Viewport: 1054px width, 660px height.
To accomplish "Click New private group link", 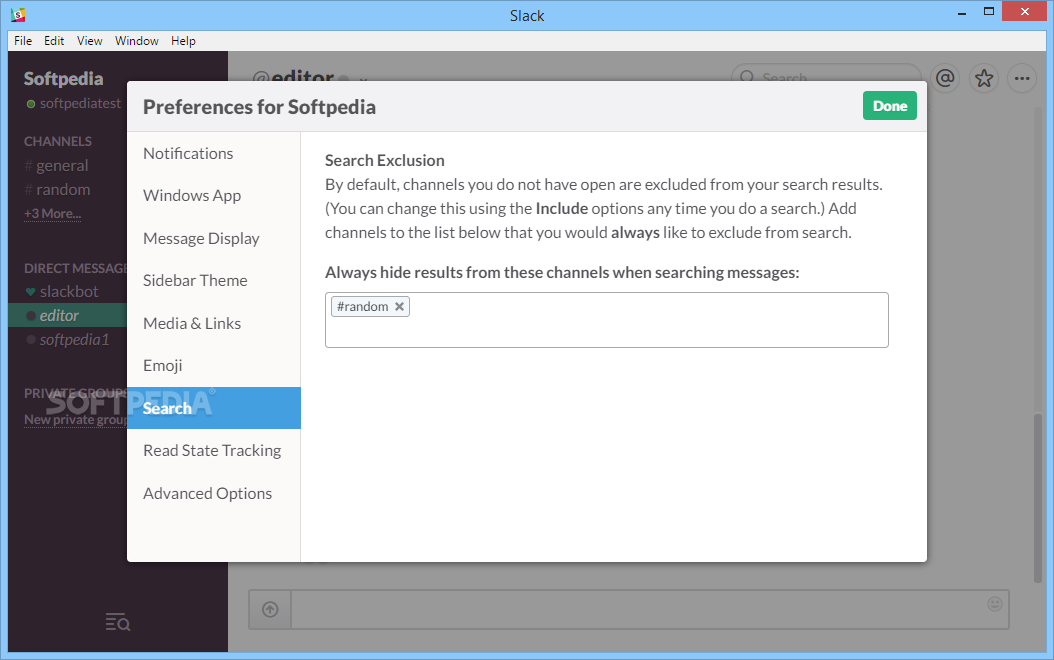I will [x=75, y=419].
